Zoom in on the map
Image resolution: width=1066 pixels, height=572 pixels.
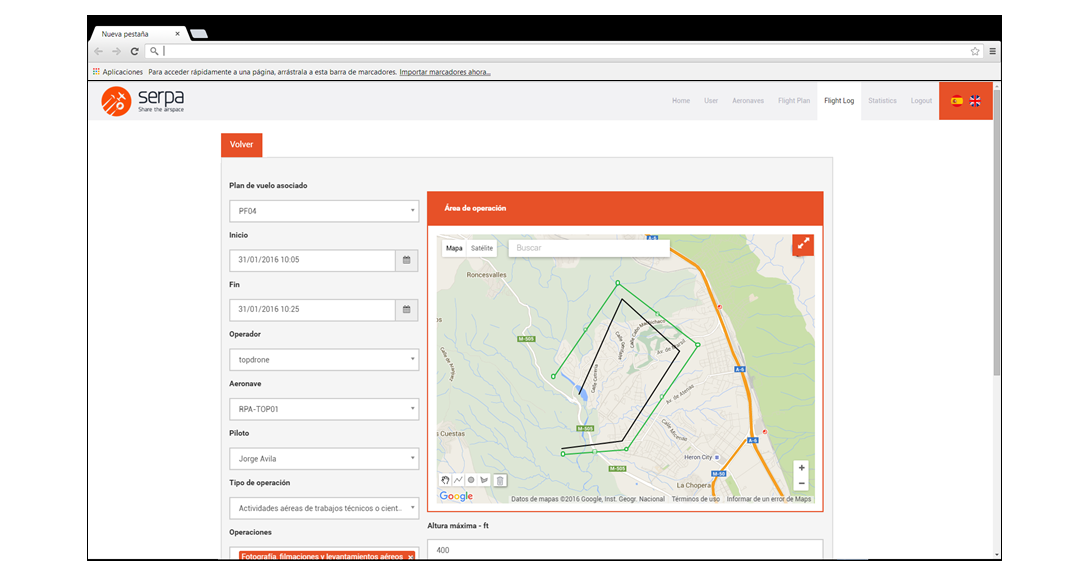[x=802, y=468]
